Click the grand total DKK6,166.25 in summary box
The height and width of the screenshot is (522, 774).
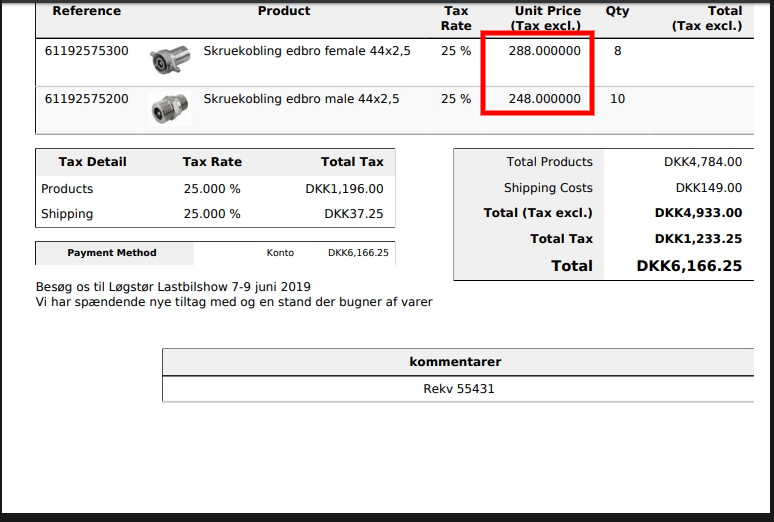[x=689, y=266]
